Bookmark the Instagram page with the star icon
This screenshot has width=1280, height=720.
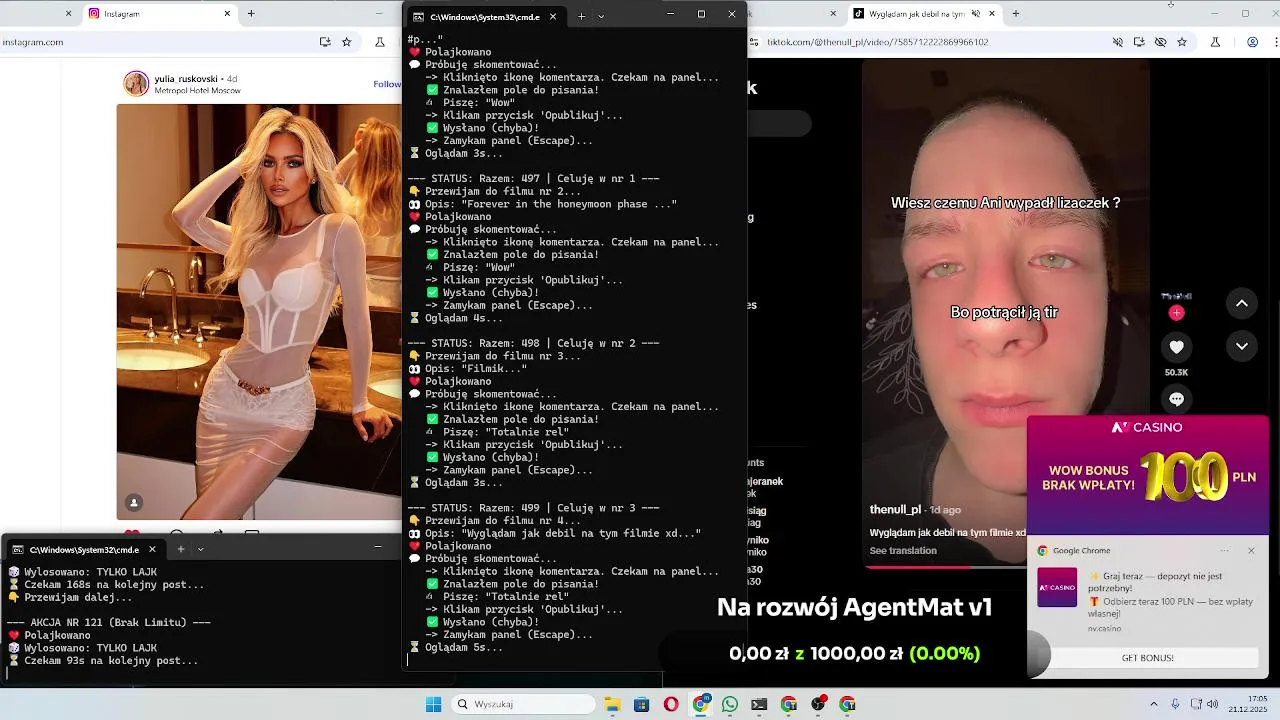[x=347, y=42]
